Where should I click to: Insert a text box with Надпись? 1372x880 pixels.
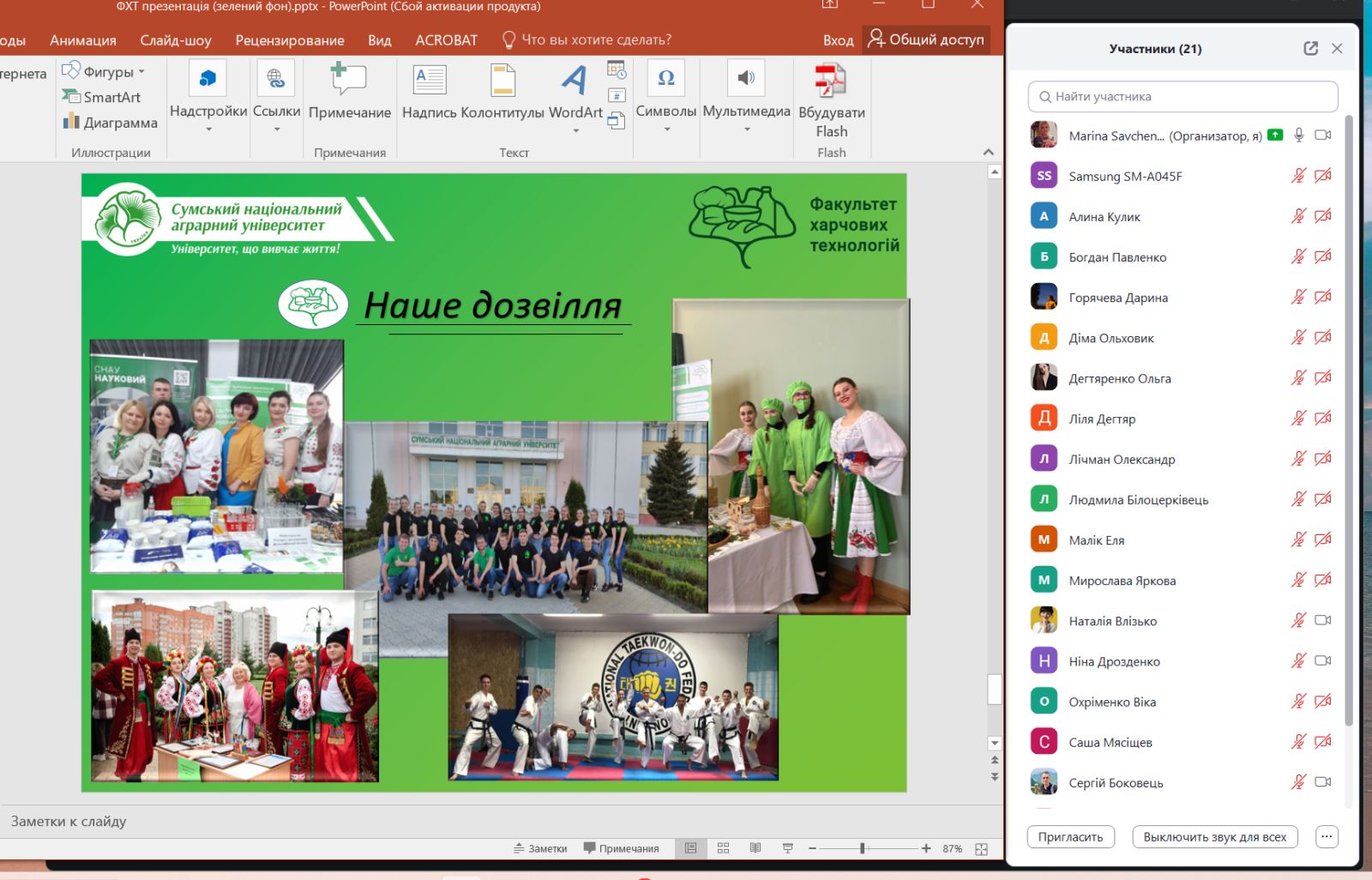click(430, 81)
